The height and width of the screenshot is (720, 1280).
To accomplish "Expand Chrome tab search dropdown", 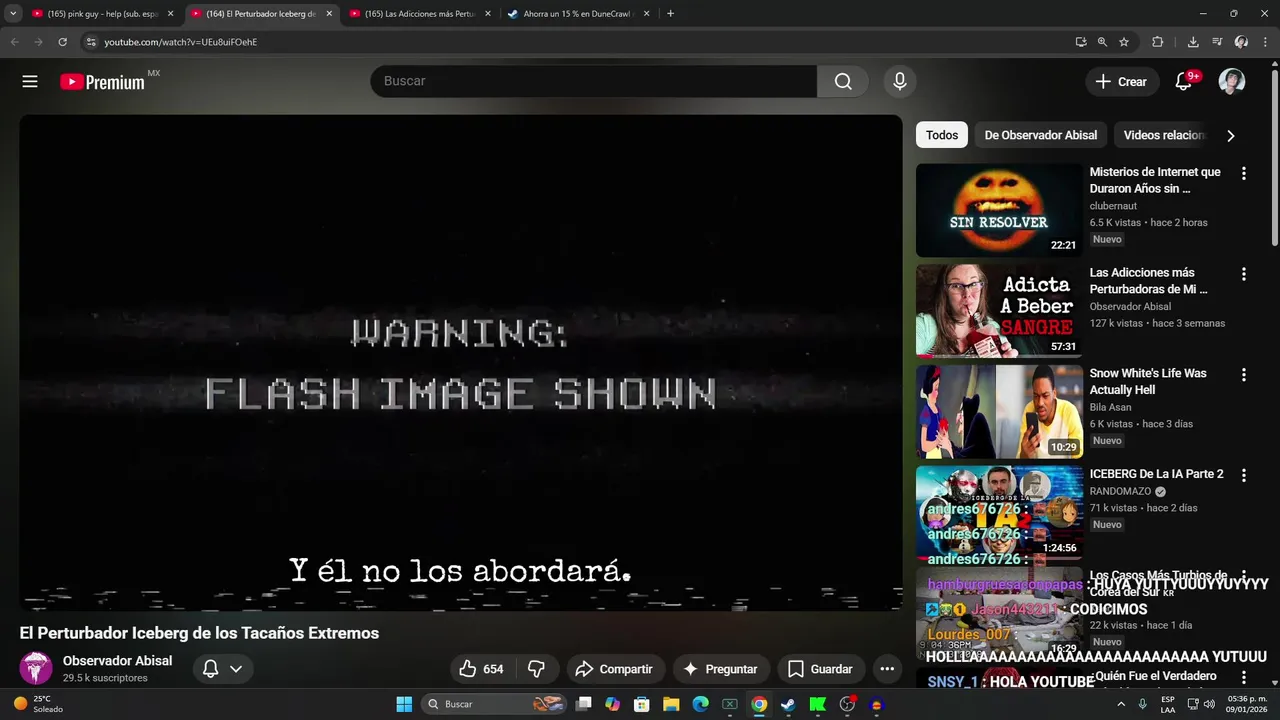I will pos(13,14).
